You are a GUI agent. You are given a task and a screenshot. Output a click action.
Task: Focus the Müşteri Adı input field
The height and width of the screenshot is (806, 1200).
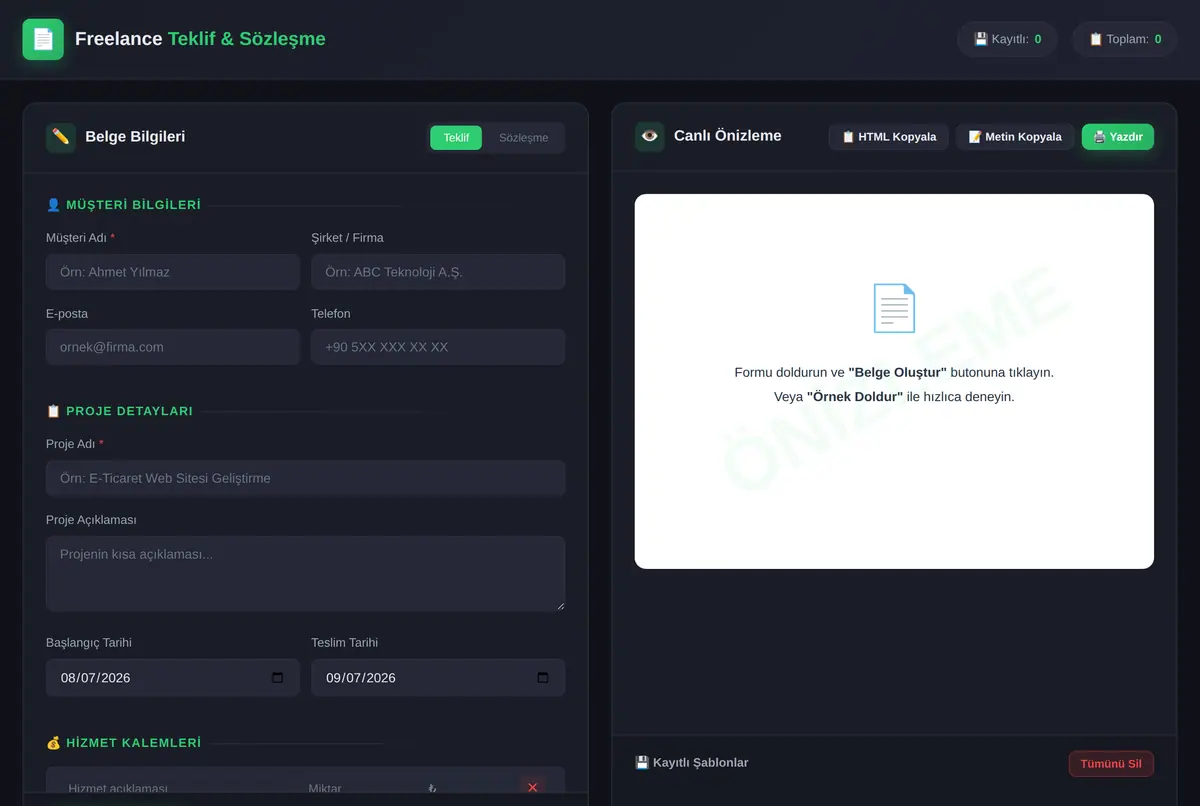click(x=173, y=272)
